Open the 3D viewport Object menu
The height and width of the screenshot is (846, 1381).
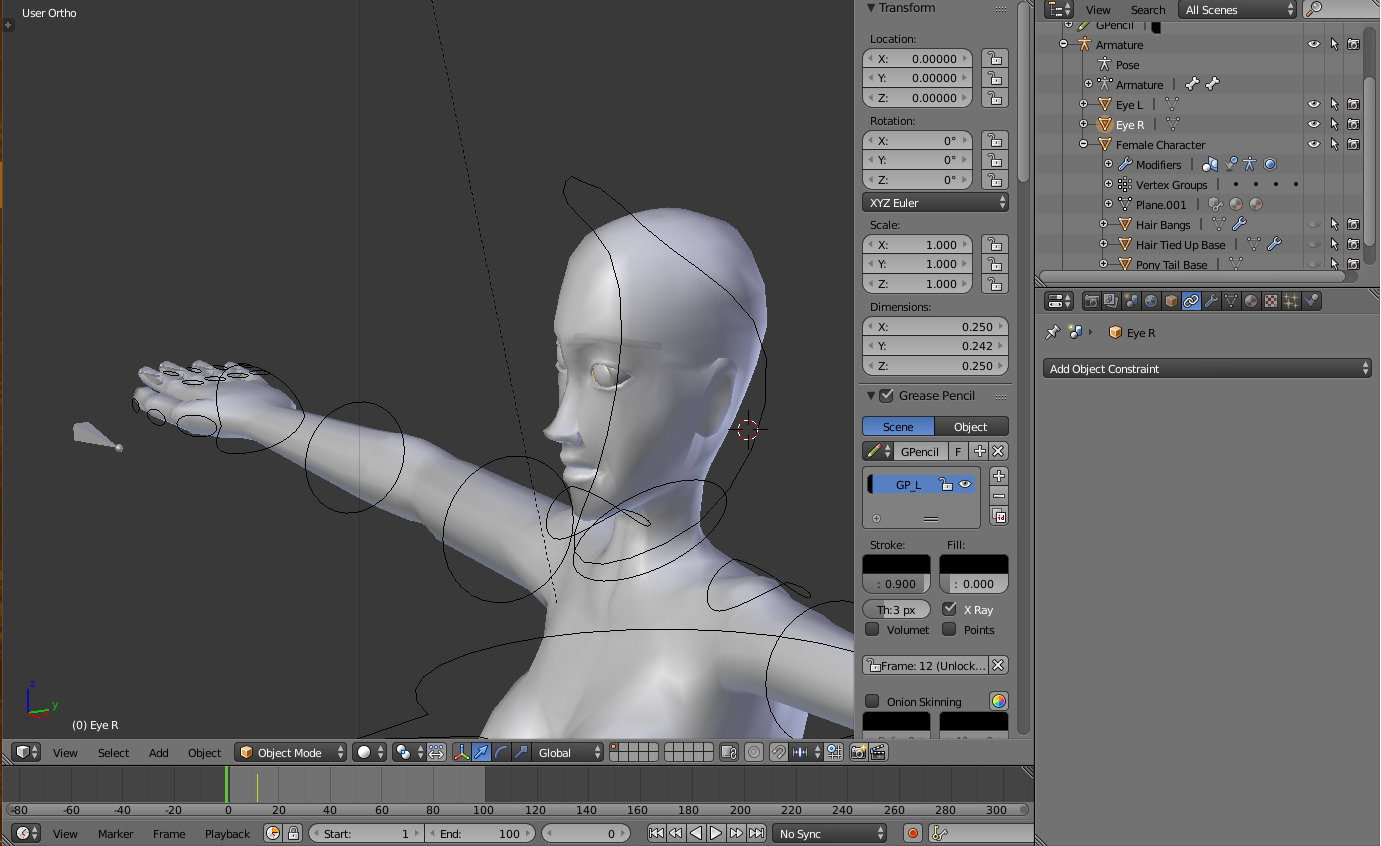point(204,752)
